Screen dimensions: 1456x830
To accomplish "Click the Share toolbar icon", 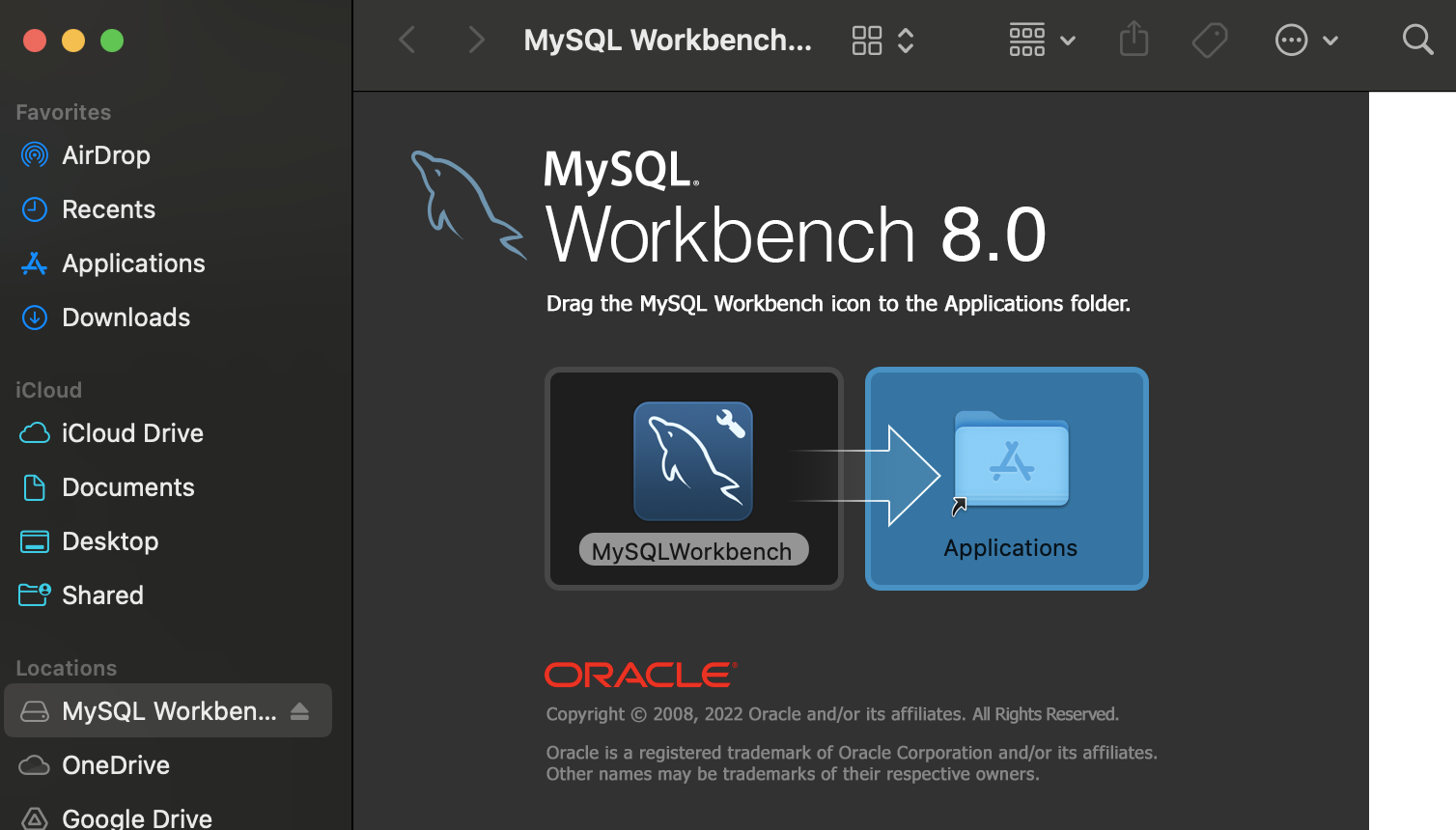I will (1134, 39).
